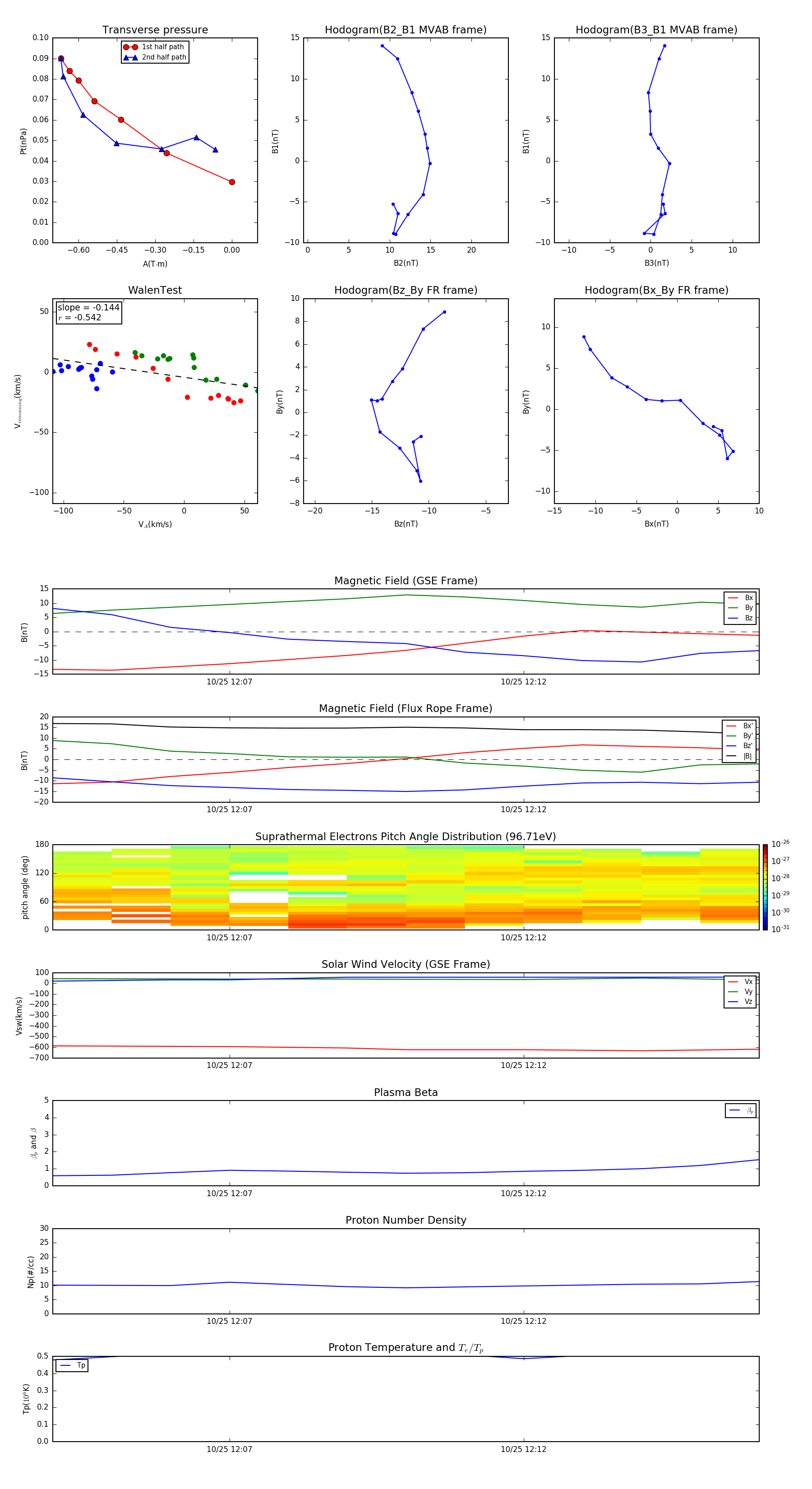The image size is (812, 1489).
Task: Click the 'Np(#/cc)' axis label
Action: pyautogui.click(x=31, y=1272)
